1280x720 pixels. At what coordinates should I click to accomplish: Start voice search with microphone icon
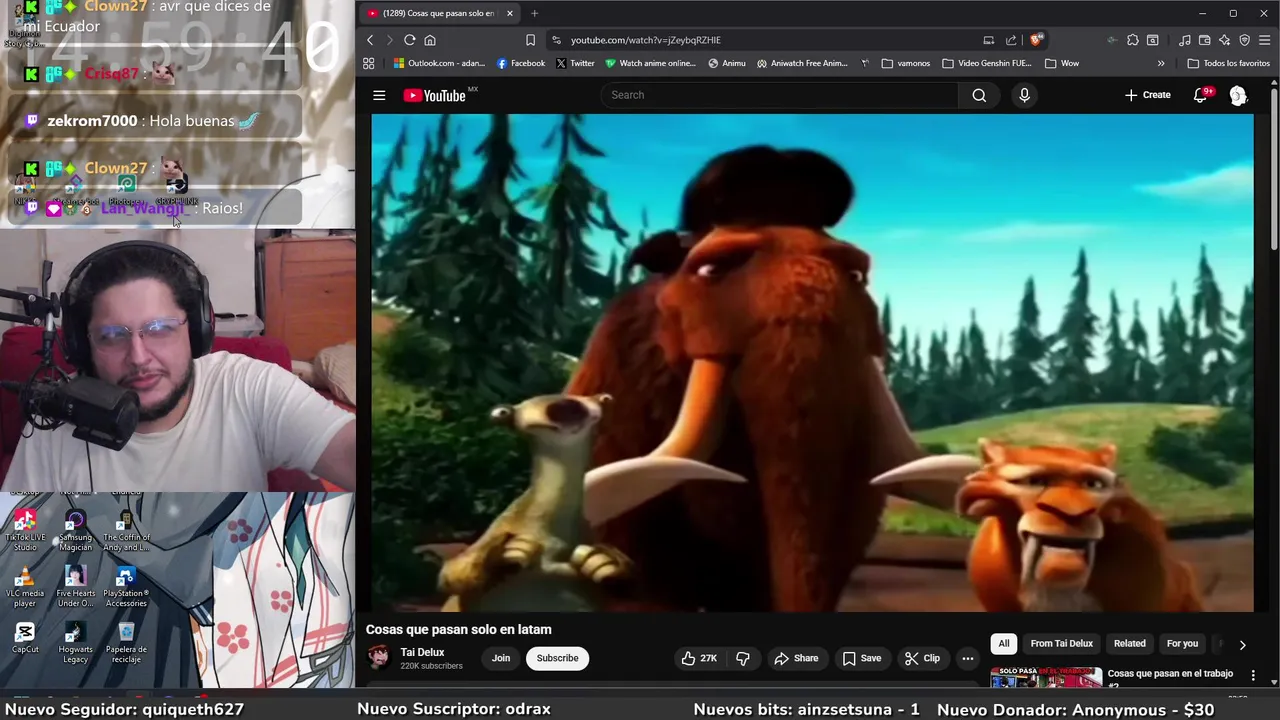pos(1024,95)
